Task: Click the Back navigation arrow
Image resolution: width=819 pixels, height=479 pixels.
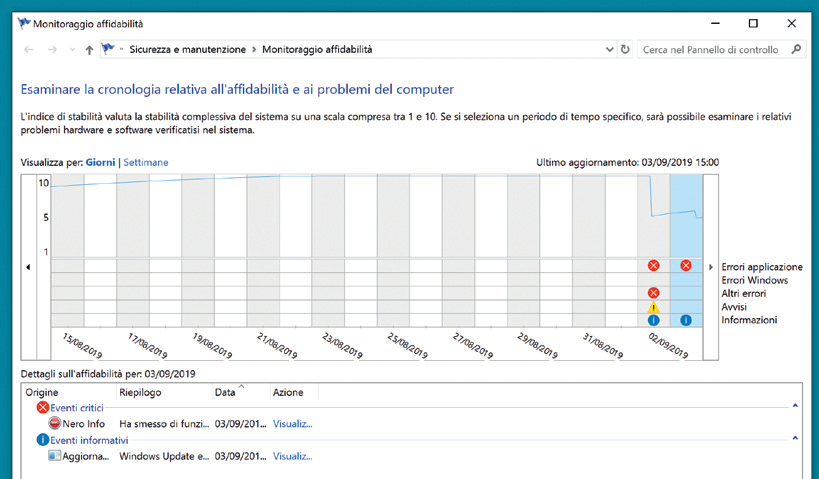Action: [x=29, y=50]
